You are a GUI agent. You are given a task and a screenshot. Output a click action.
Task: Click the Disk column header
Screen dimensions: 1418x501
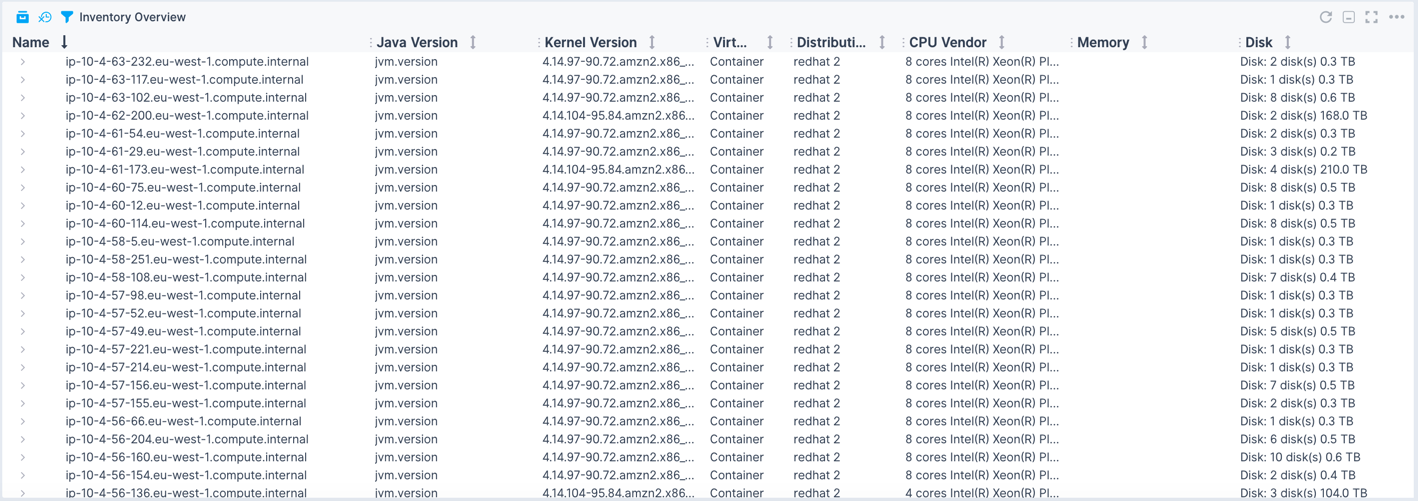[x=1259, y=42]
